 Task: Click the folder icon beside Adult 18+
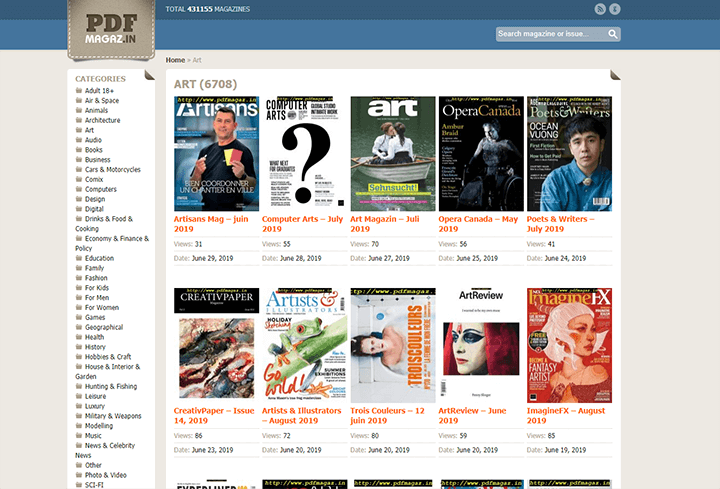(x=79, y=90)
